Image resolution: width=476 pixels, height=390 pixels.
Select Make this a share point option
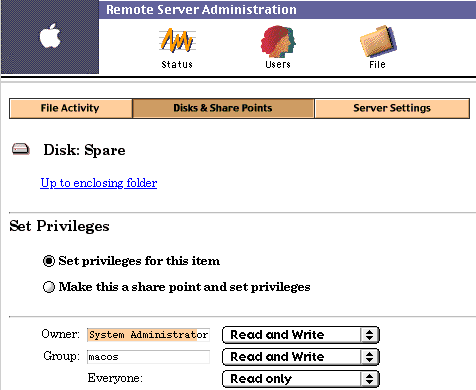[49, 287]
